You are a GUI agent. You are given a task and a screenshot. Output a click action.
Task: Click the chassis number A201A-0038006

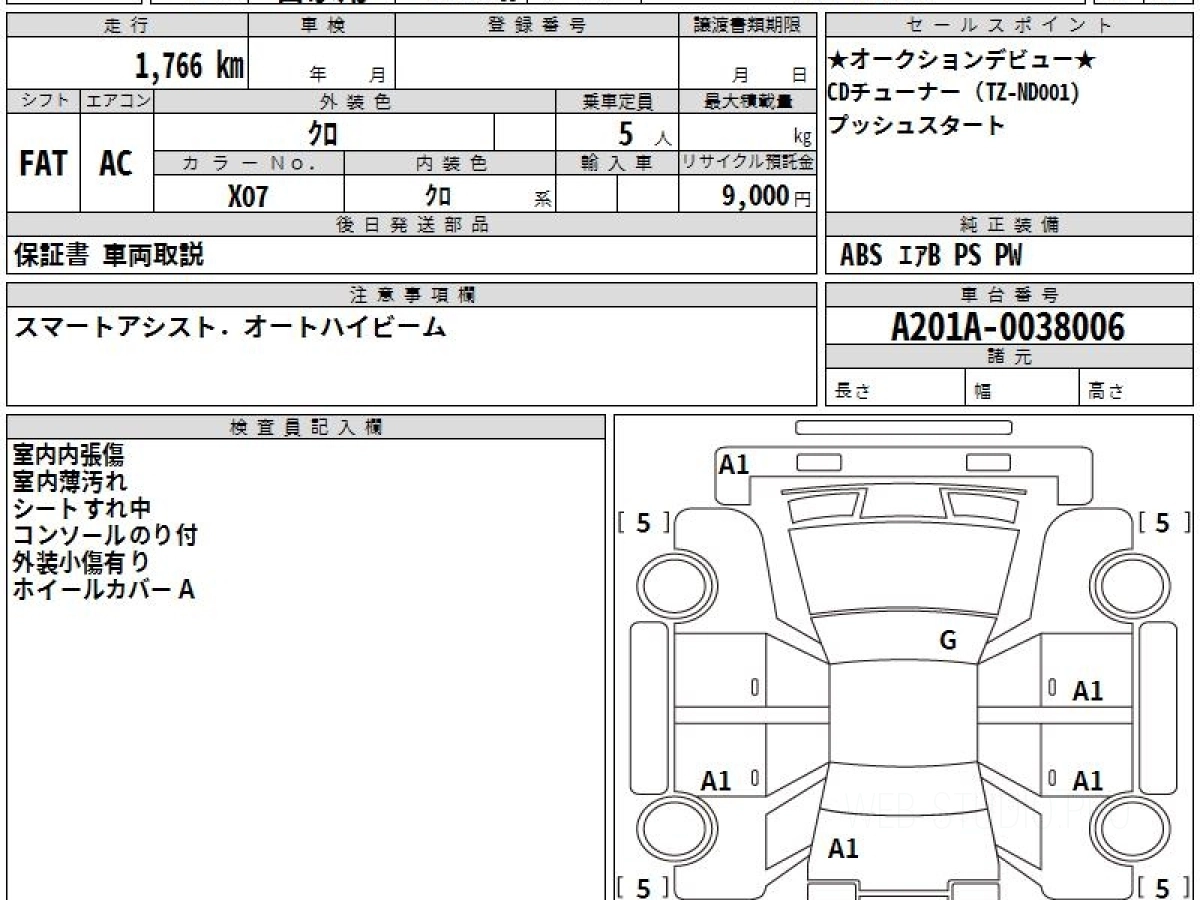pos(1008,327)
